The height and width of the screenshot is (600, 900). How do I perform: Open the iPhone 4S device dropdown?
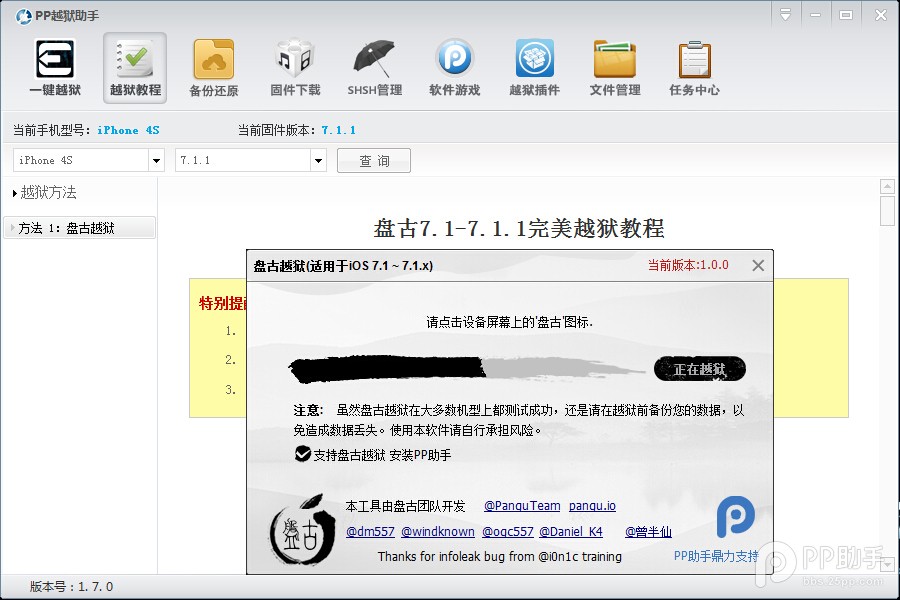coord(156,160)
